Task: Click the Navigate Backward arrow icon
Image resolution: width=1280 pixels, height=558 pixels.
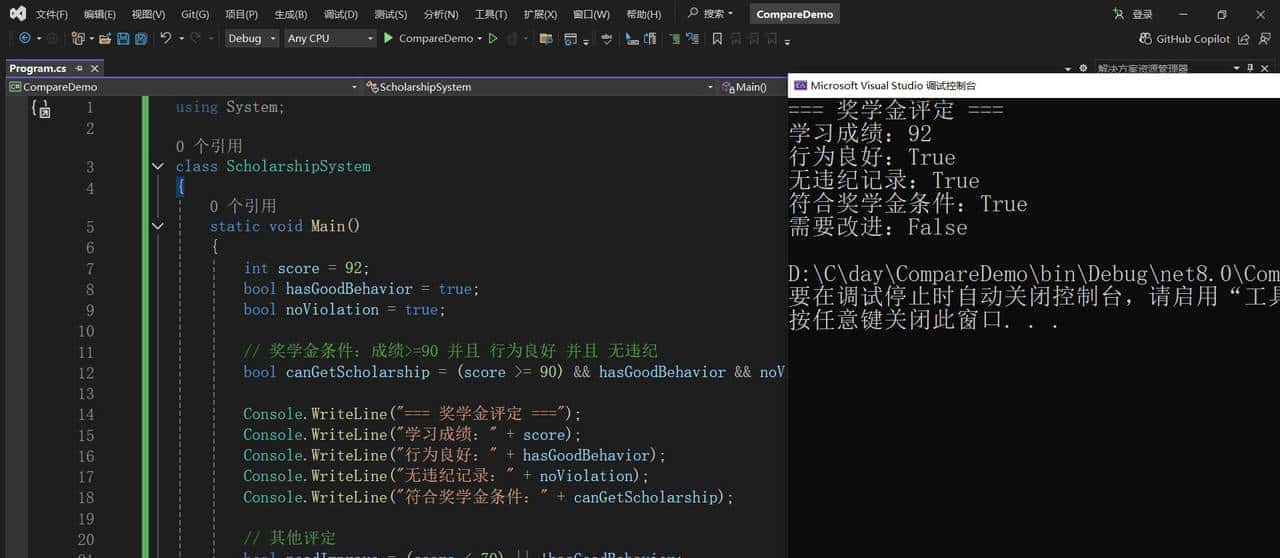Action: coord(25,38)
